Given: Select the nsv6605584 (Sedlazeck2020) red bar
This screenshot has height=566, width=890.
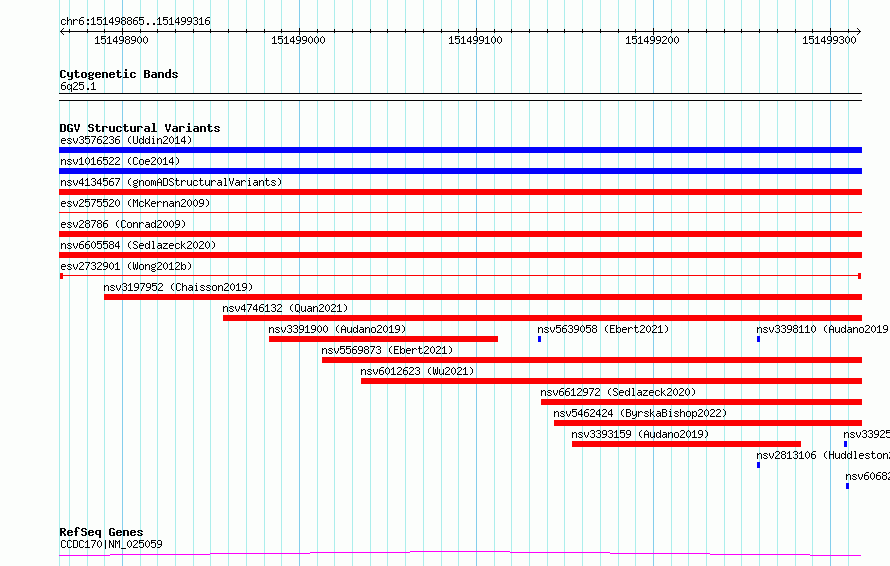Looking at the screenshot, I should pyautogui.click(x=460, y=255).
